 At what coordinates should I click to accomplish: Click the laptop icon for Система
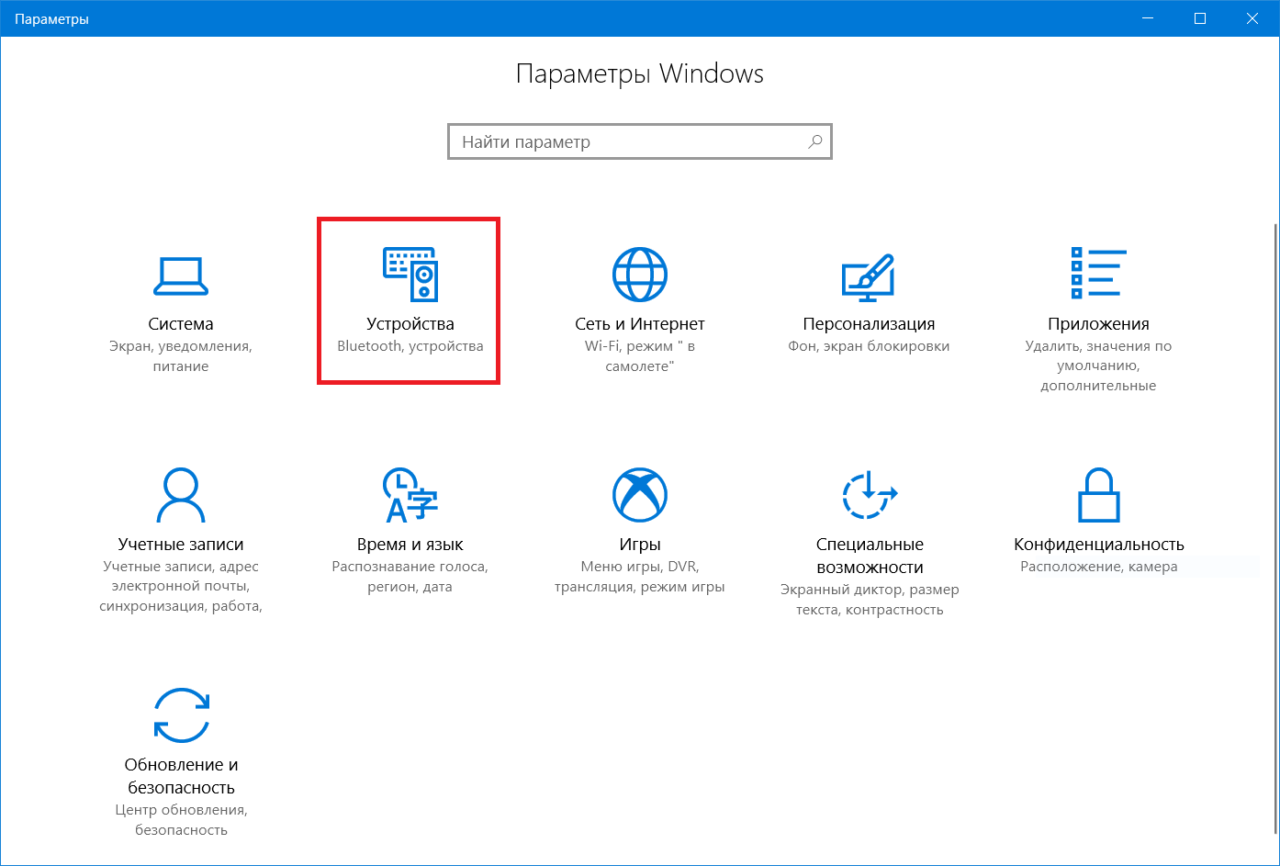tap(180, 275)
